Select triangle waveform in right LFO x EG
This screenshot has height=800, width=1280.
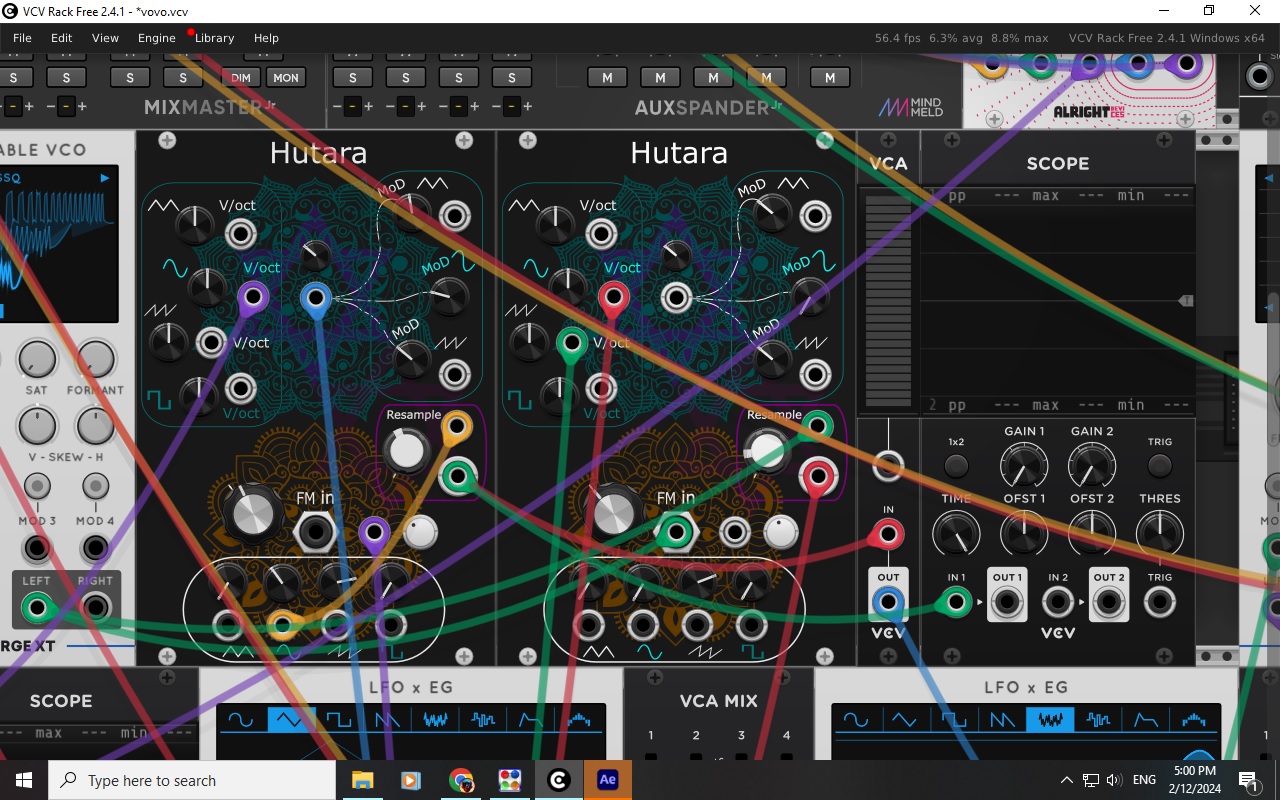904,719
